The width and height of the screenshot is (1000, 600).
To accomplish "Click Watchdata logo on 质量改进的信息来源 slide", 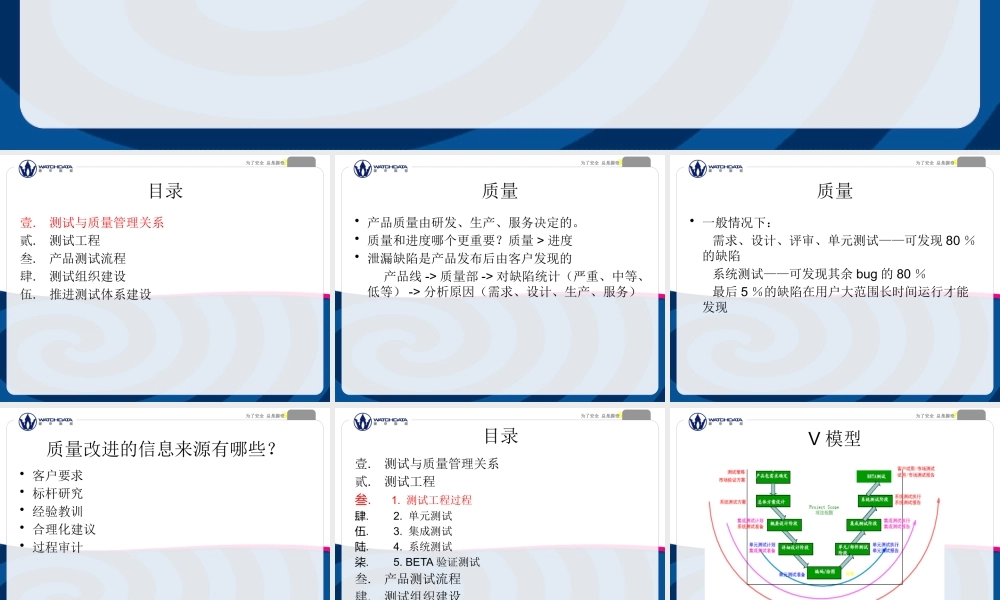I will [45, 421].
